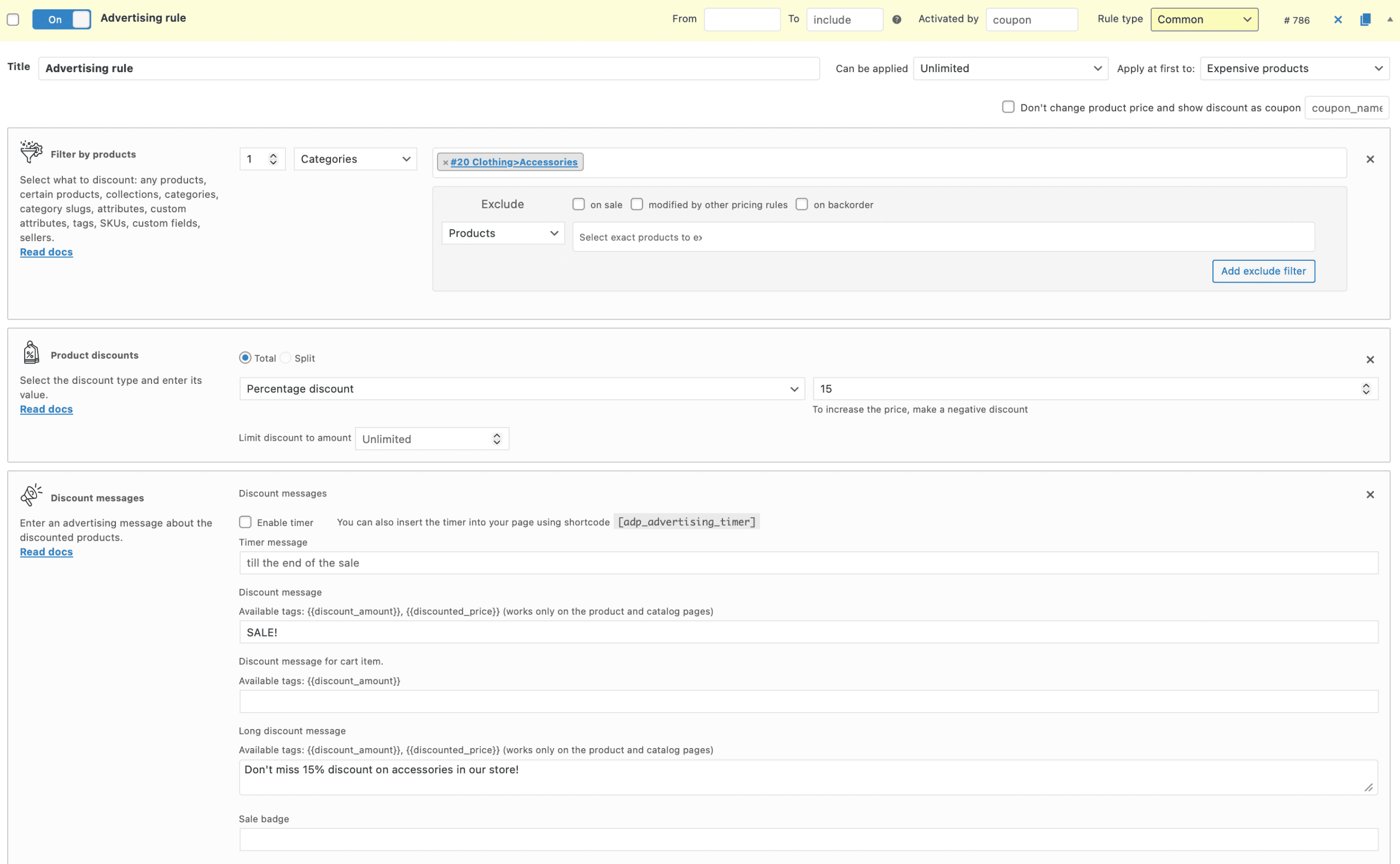Image resolution: width=1400 pixels, height=864 pixels.
Task: Open the Percentage discount type dropdown
Action: (522, 389)
